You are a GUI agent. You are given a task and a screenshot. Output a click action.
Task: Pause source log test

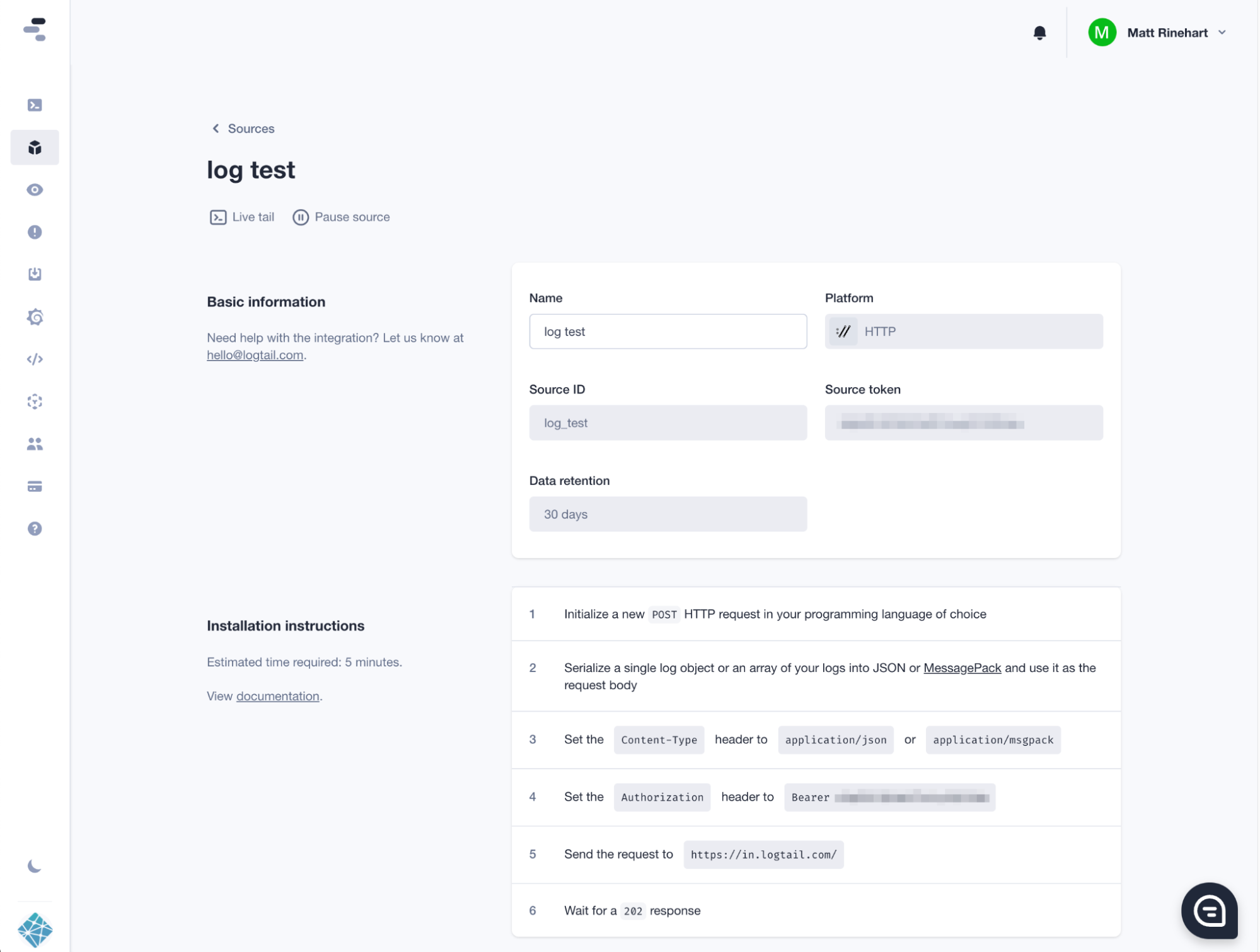[x=341, y=218]
